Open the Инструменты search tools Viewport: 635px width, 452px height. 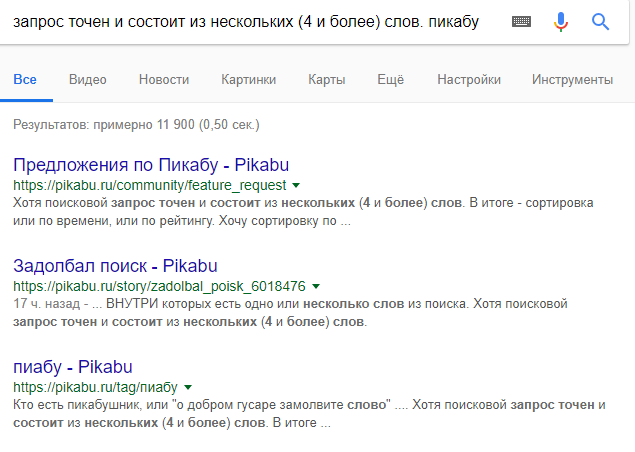pyautogui.click(x=572, y=79)
